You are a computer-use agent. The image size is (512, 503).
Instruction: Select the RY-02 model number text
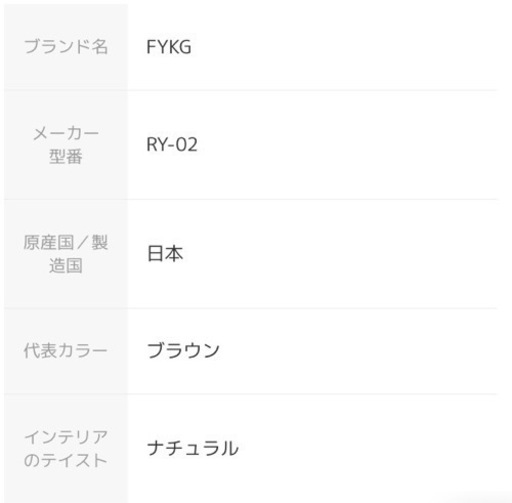(x=172, y=145)
